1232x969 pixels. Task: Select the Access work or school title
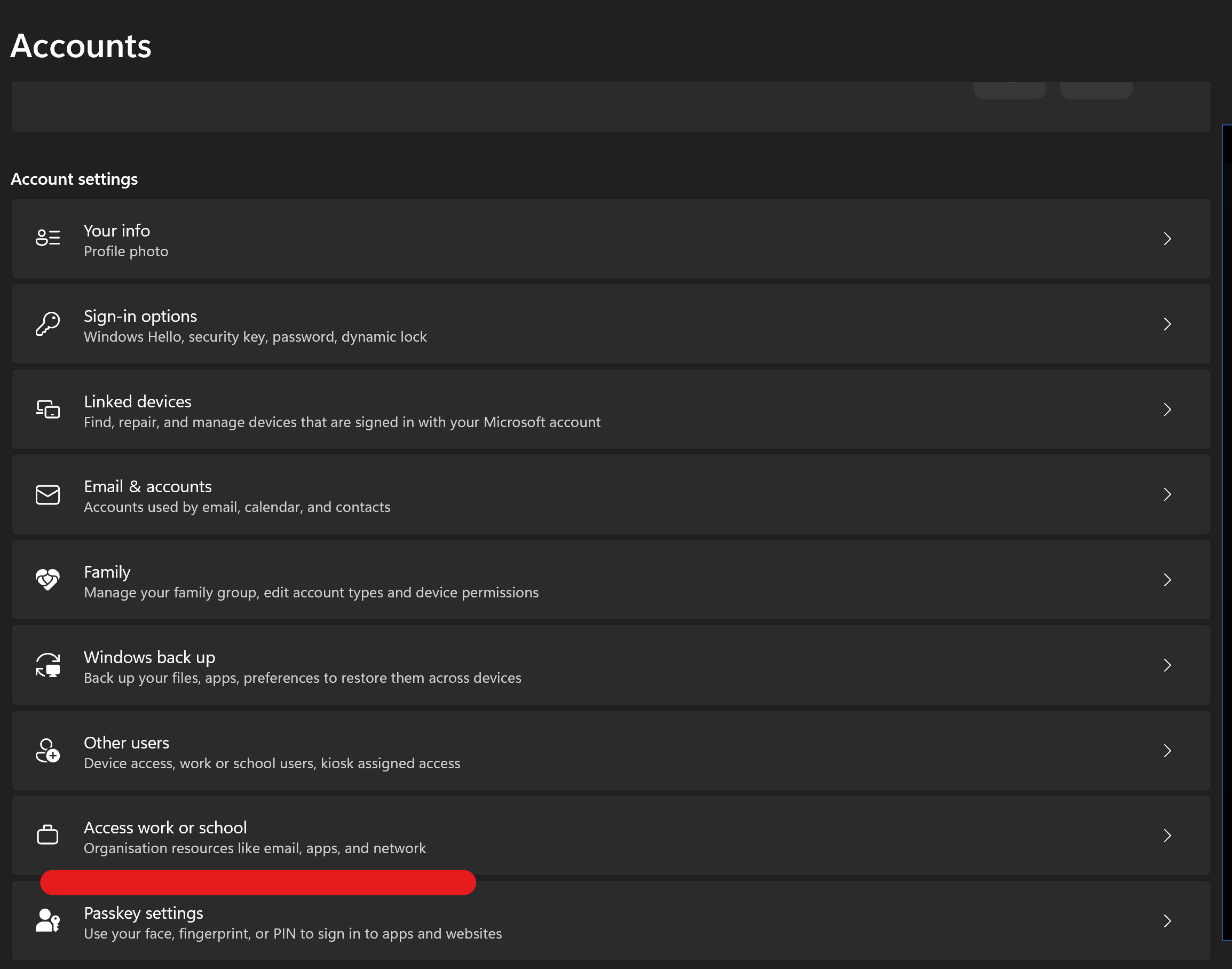coord(165,828)
